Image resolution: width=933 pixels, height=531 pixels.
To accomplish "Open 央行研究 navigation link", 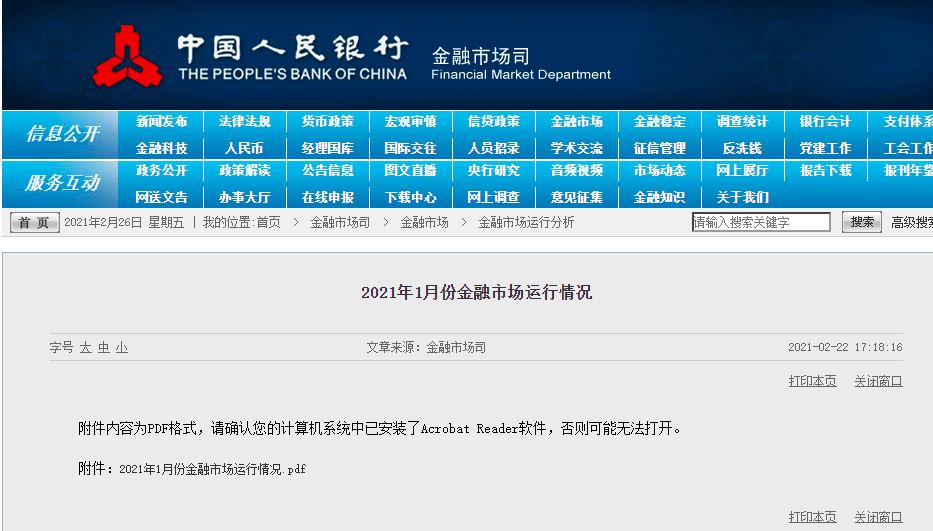I will click(x=493, y=170).
